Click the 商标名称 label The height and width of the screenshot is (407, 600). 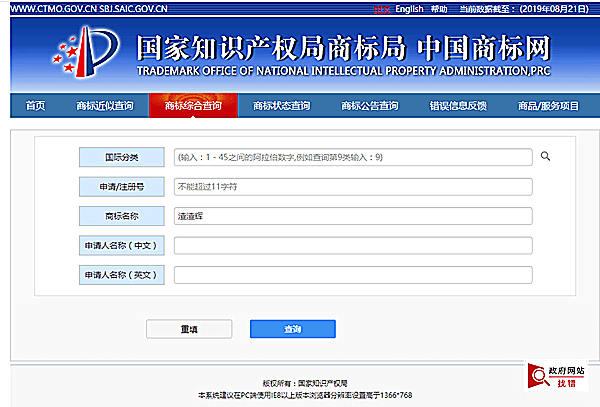122,216
